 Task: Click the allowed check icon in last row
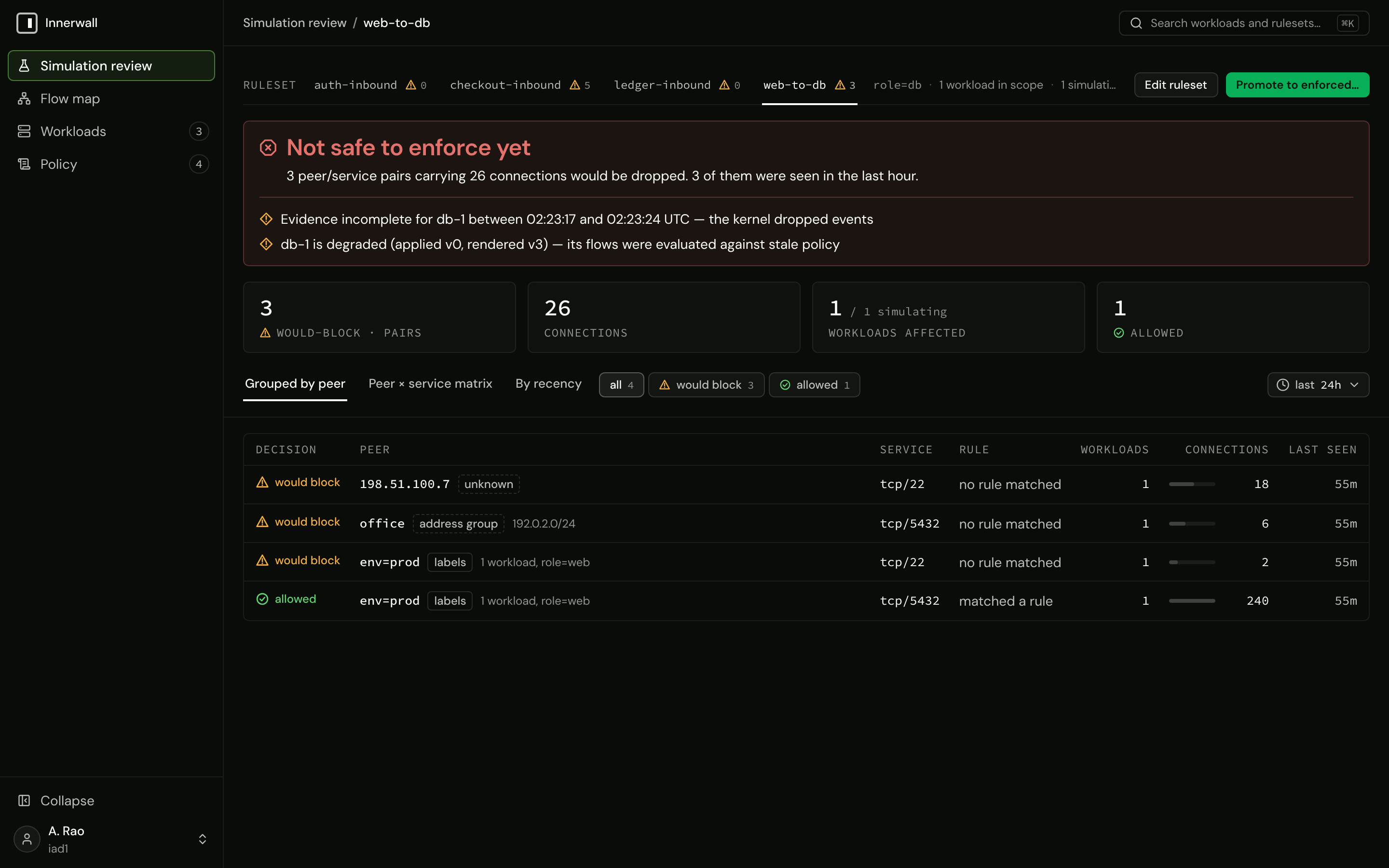[262, 599]
